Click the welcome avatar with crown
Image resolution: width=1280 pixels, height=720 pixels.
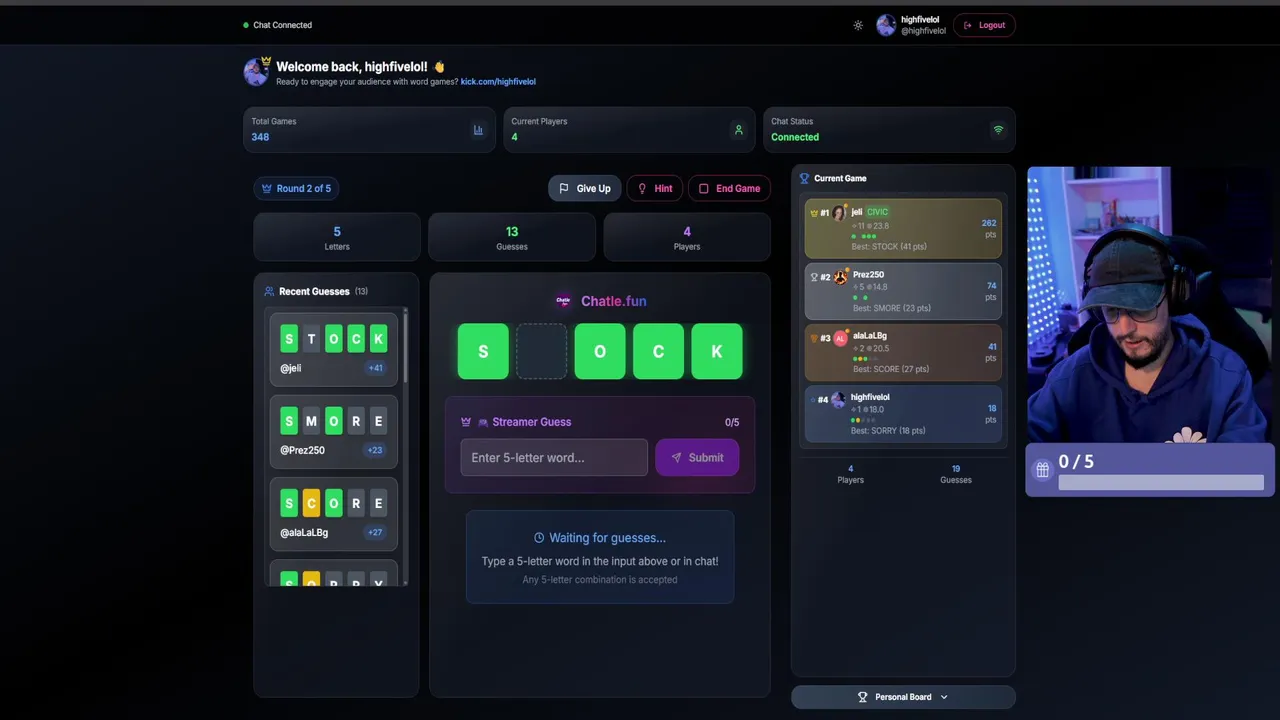pyautogui.click(x=257, y=72)
